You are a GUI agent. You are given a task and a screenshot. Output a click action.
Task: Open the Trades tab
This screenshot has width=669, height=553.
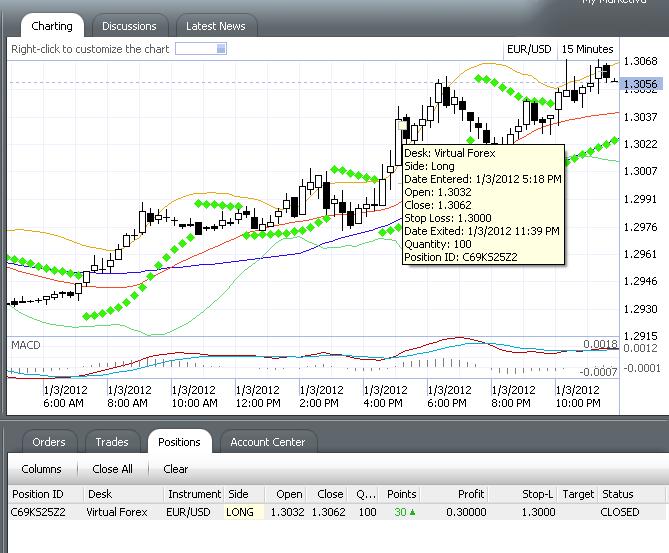tap(112, 442)
